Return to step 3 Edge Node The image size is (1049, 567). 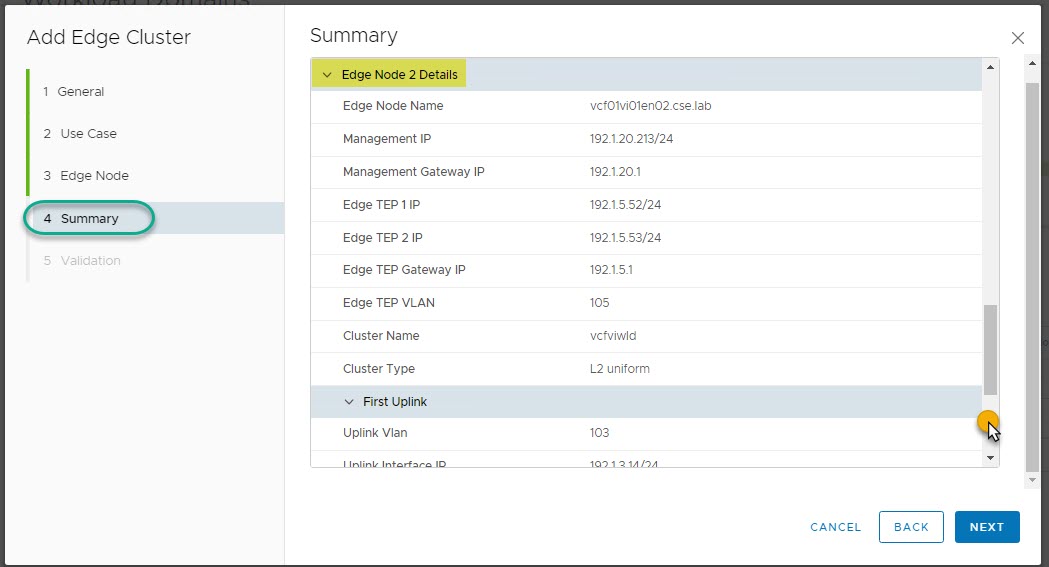(94, 175)
